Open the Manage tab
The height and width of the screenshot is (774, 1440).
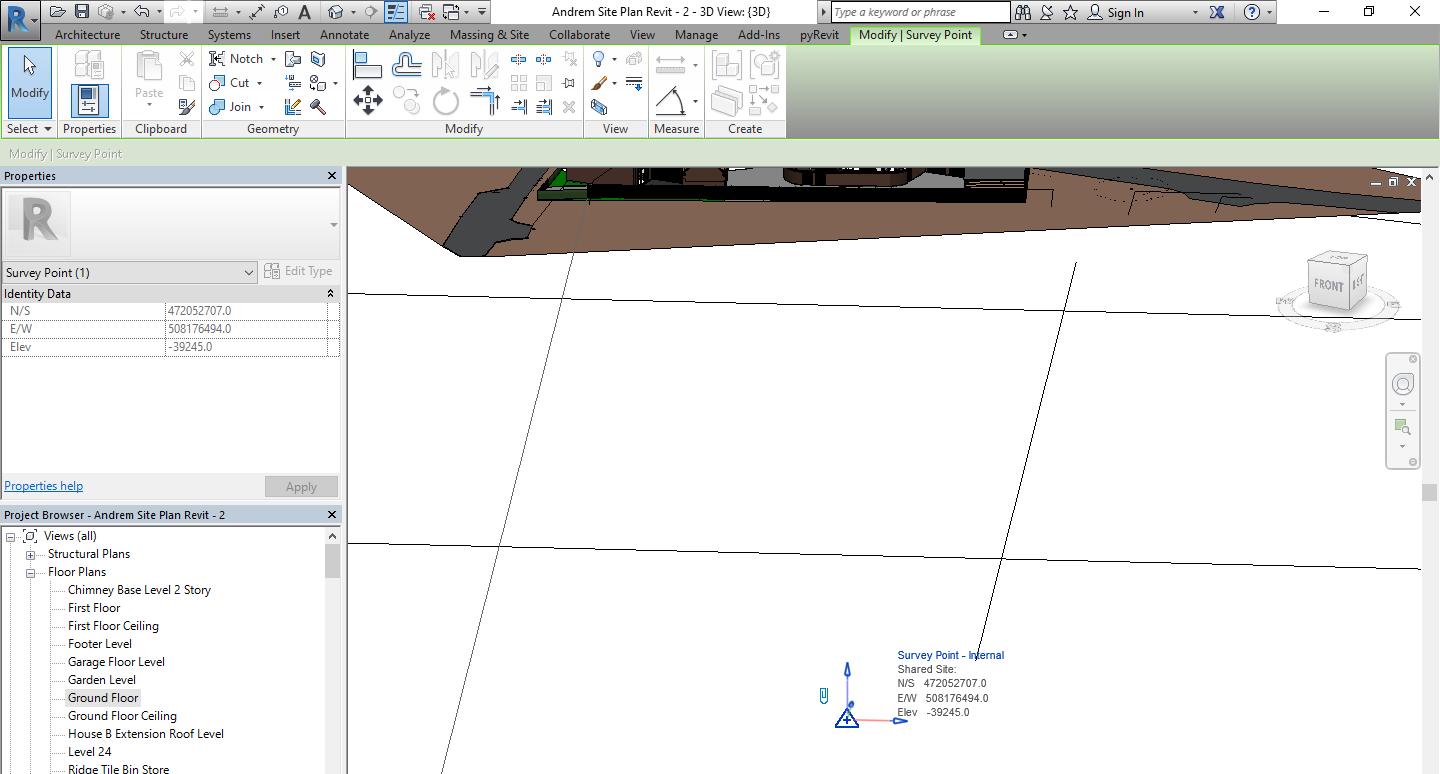tap(696, 35)
